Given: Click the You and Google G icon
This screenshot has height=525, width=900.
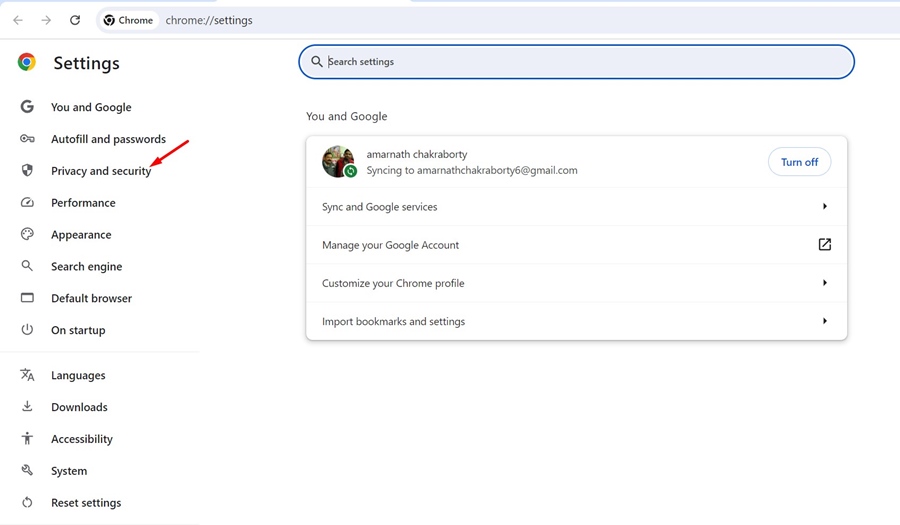Looking at the screenshot, I should tap(27, 107).
